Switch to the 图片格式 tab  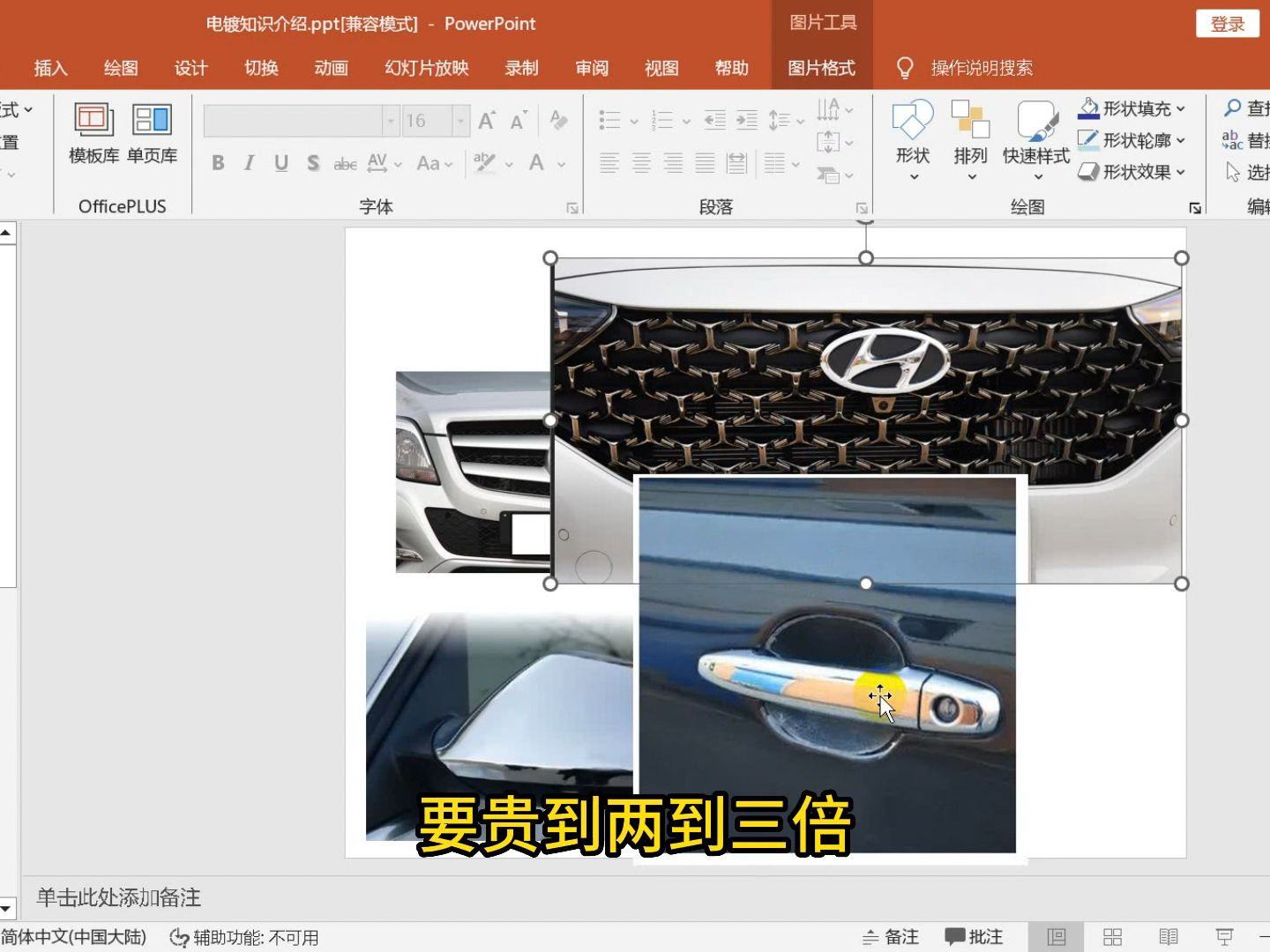(x=821, y=68)
